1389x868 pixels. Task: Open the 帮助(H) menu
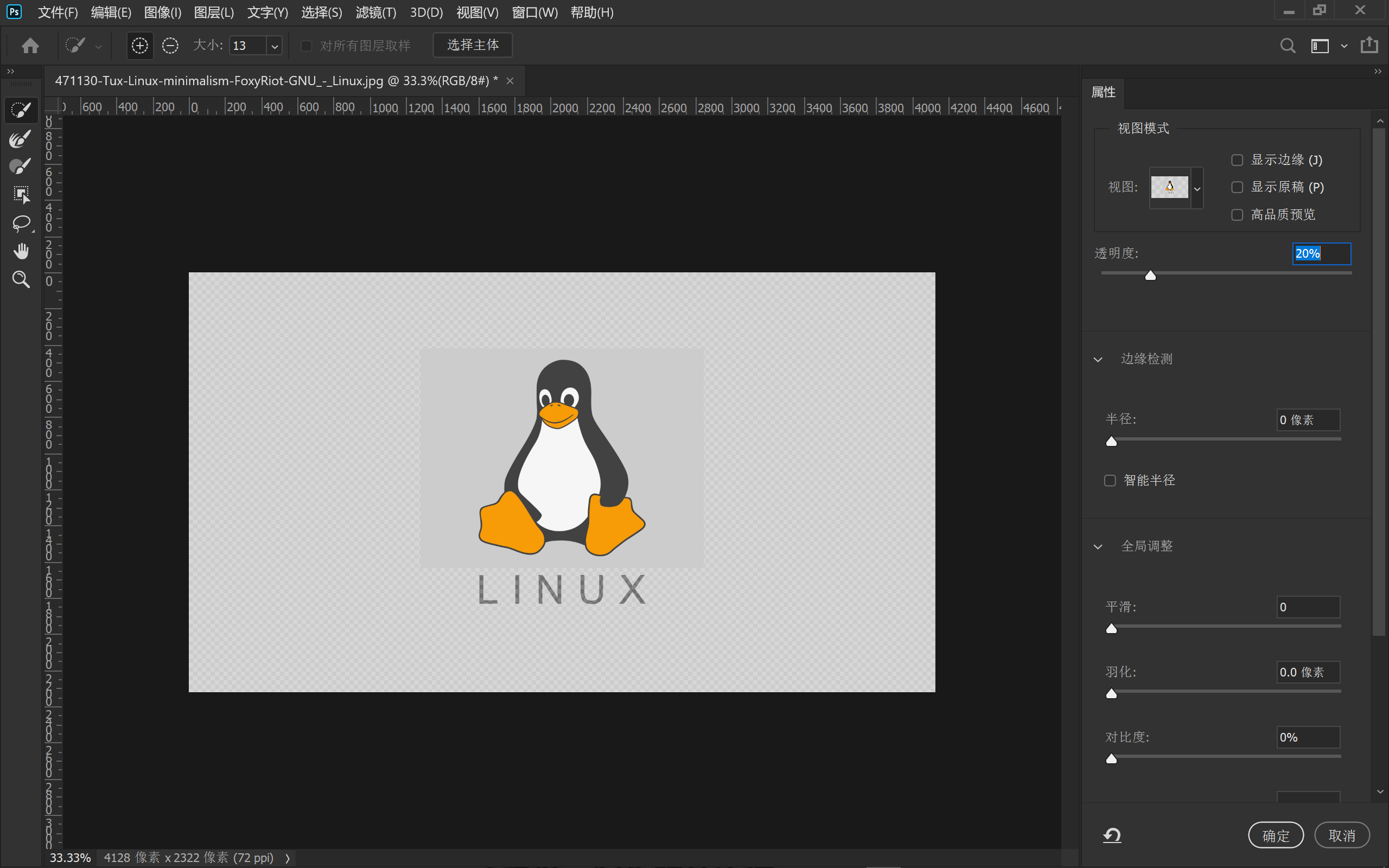pyautogui.click(x=592, y=12)
